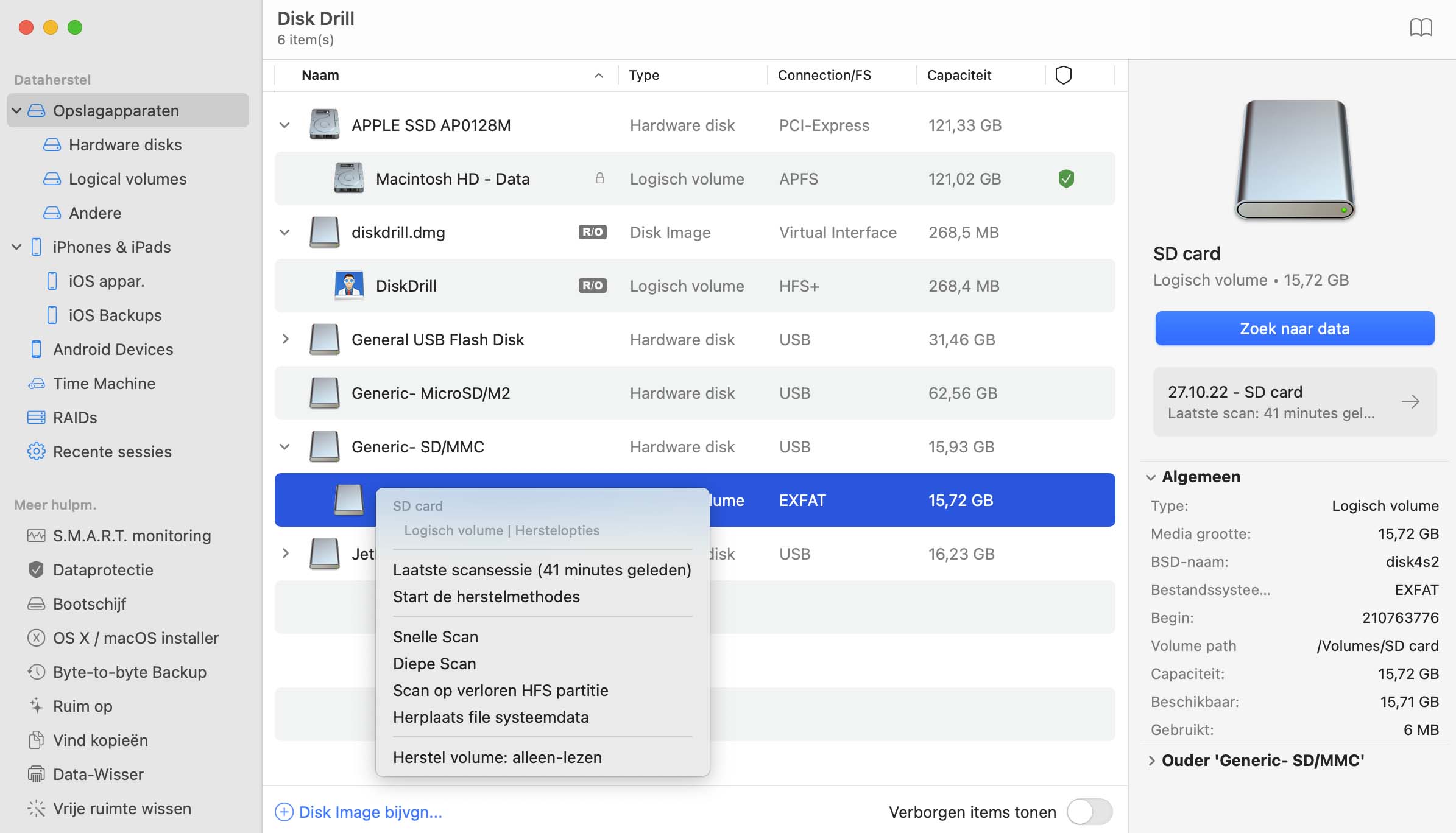Image resolution: width=1456 pixels, height=833 pixels.
Task: Click the R/O badge on diskdrill.dmg row
Action: point(592,232)
